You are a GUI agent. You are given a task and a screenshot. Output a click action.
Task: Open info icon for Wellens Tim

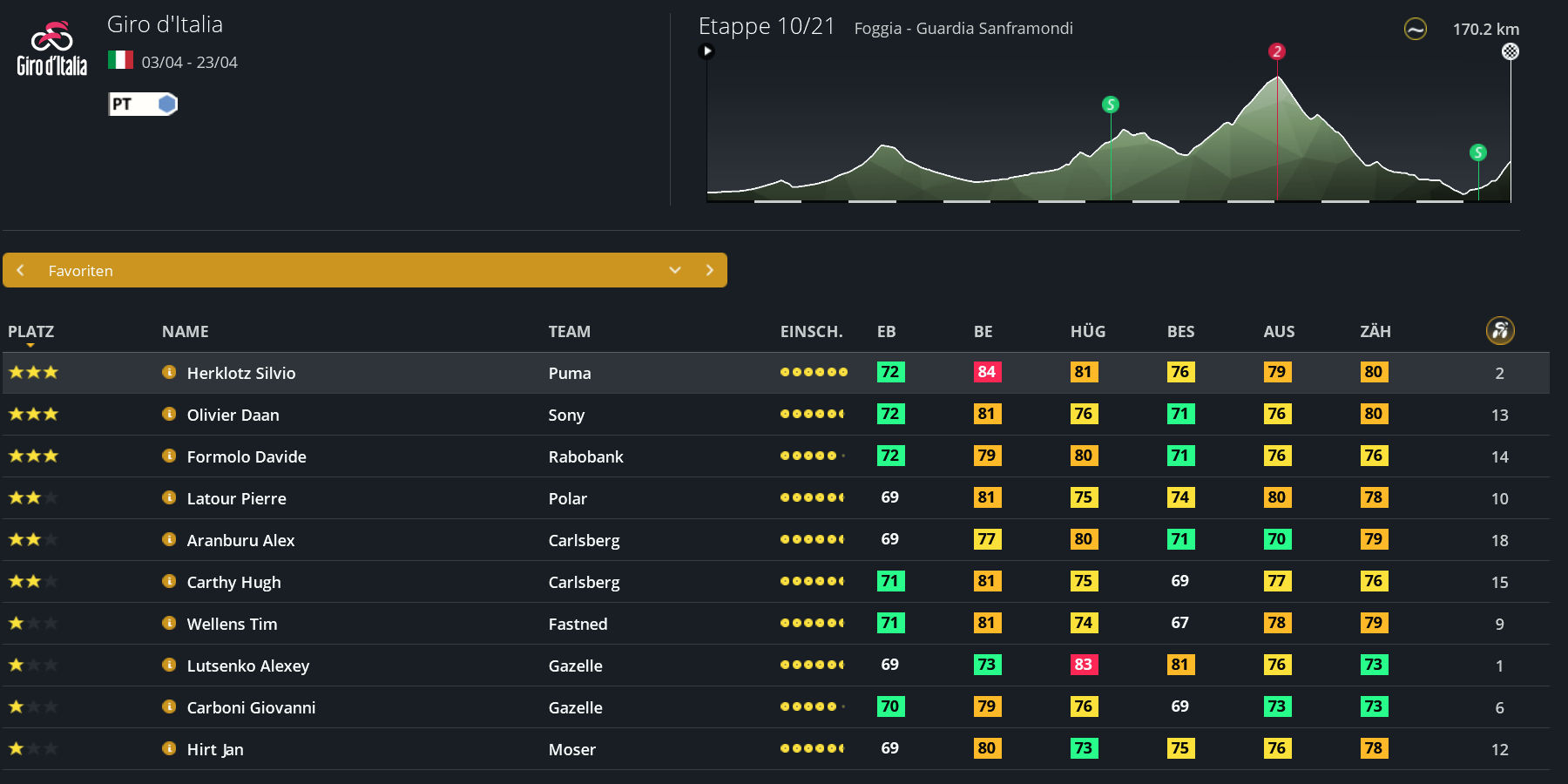[x=169, y=623]
